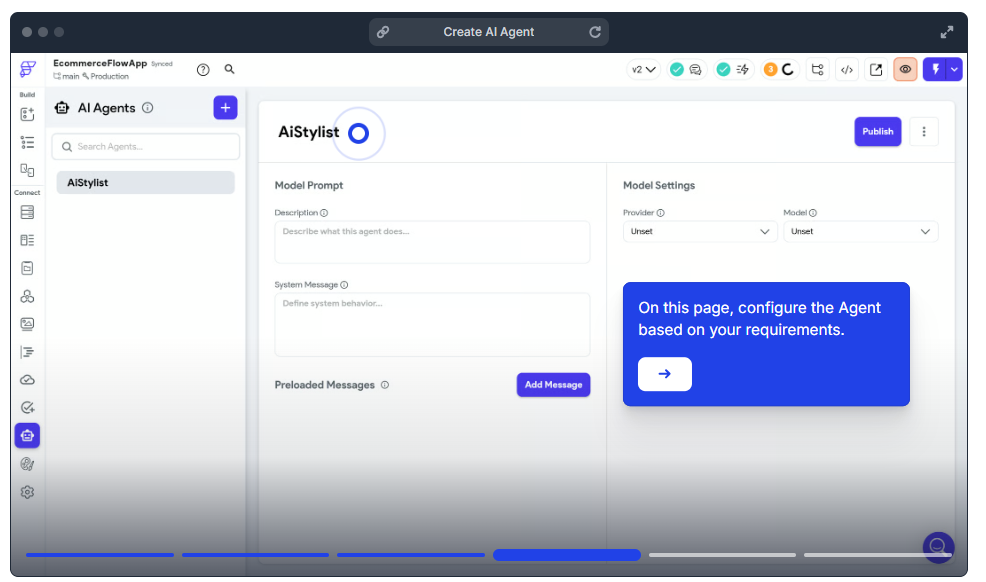Open the database server icon under Connect
The width and height of the screenshot is (986, 582).
pos(27,212)
